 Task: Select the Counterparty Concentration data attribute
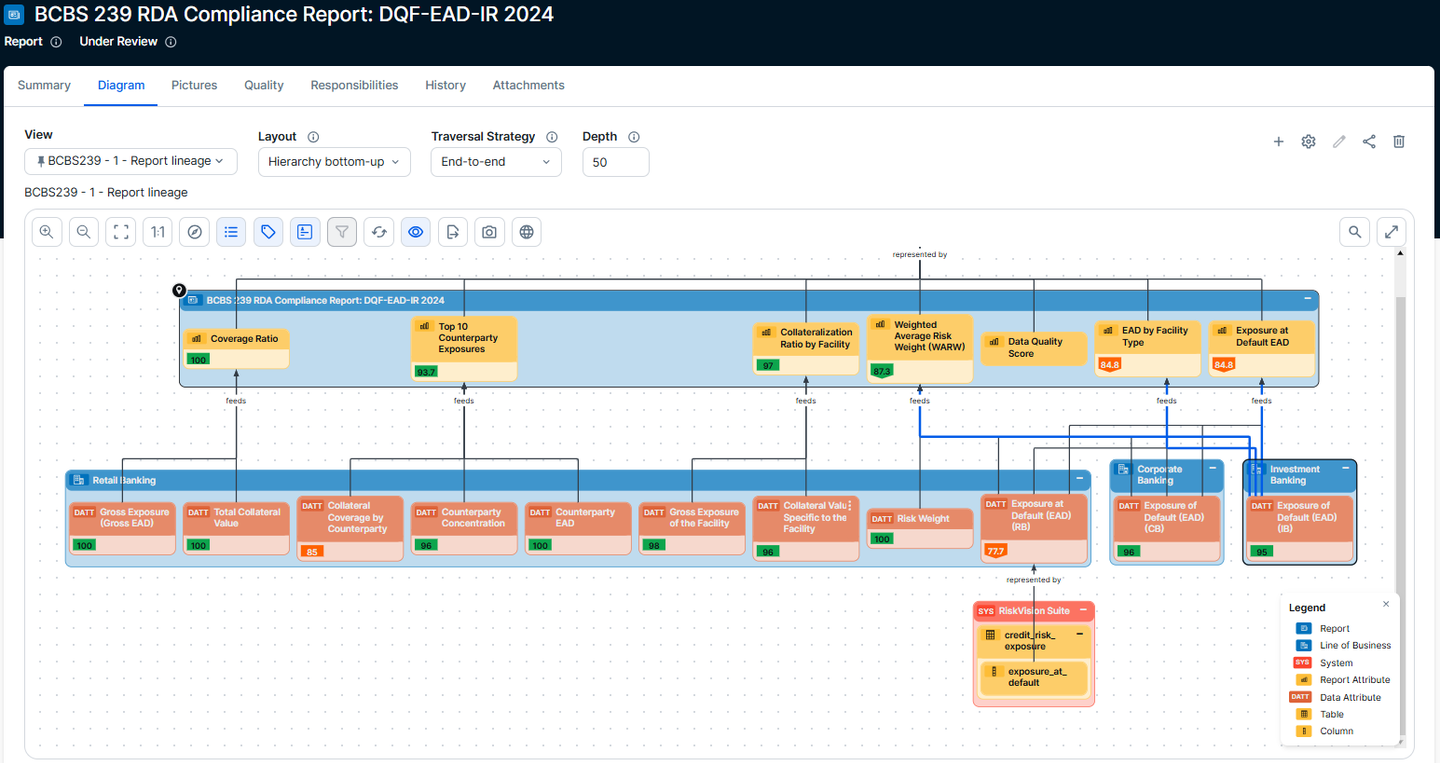pos(465,529)
